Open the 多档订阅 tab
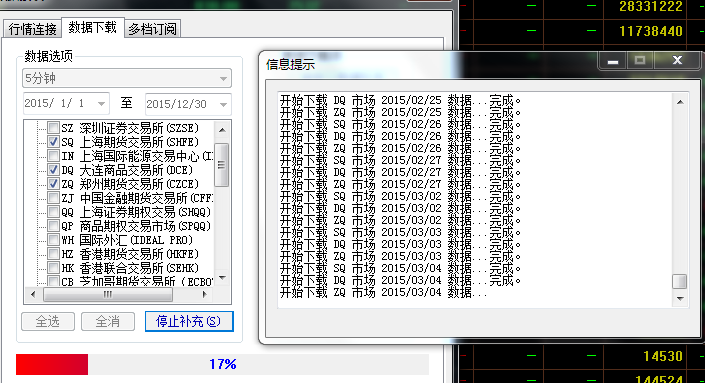 pos(152,29)
